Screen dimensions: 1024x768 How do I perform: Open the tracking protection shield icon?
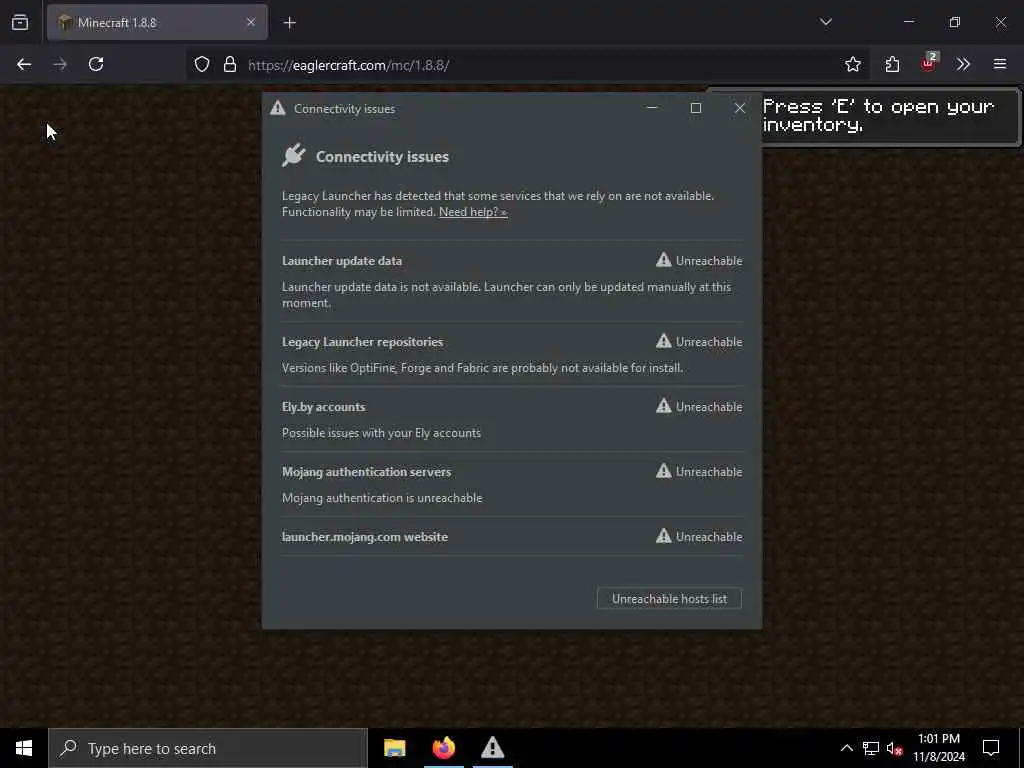tap(202, 64)
